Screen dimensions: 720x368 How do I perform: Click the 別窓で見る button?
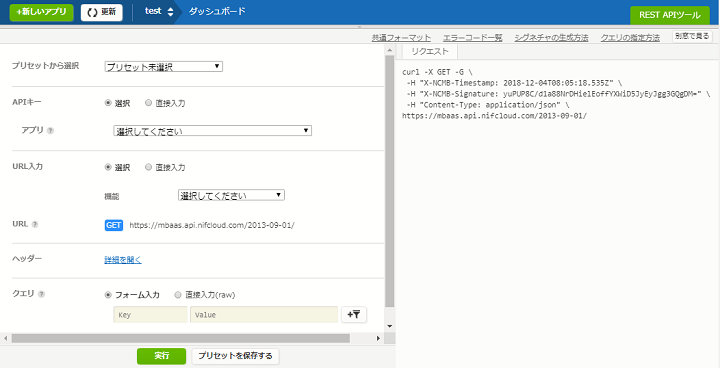click(692, 36)
